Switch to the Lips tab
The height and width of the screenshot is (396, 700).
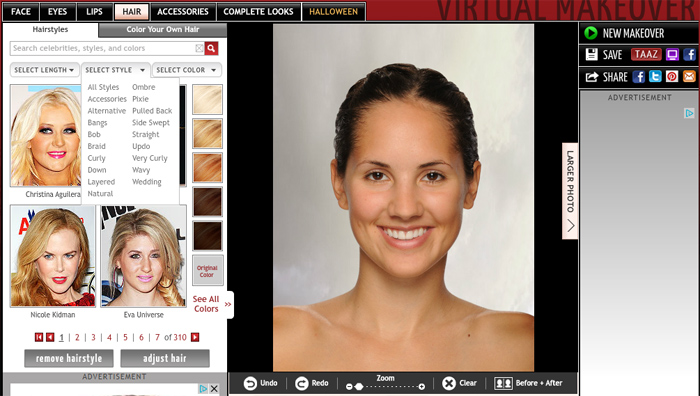[94, 12]
